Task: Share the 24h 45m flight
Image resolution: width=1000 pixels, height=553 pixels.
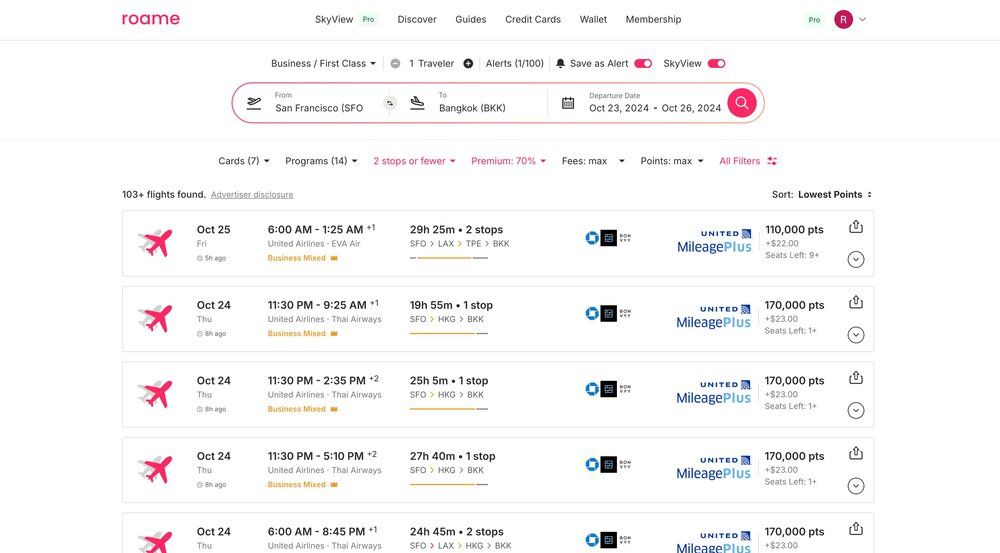Action: 856,528
